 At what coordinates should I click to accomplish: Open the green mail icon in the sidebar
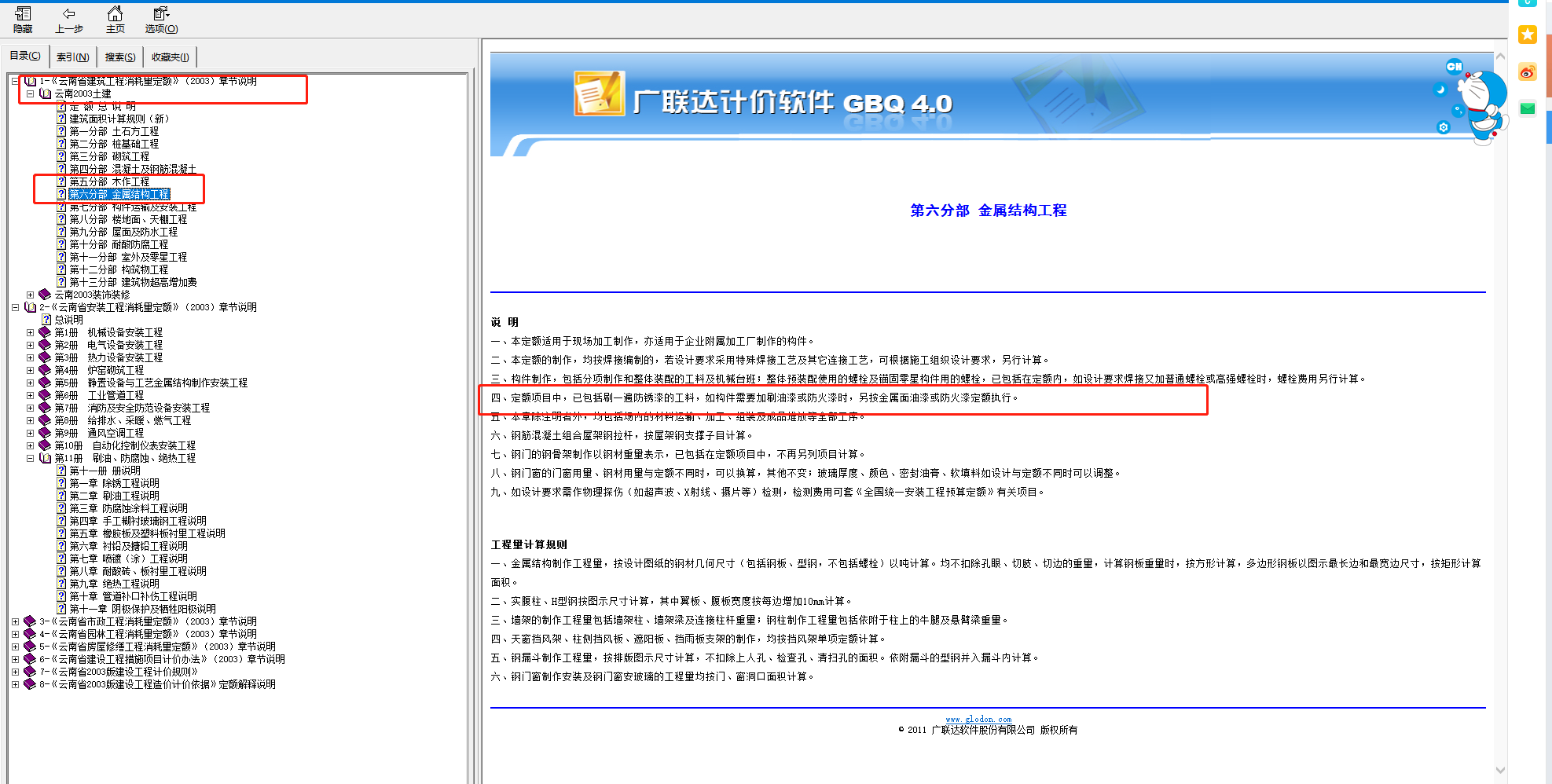(x=1527, y=109)
